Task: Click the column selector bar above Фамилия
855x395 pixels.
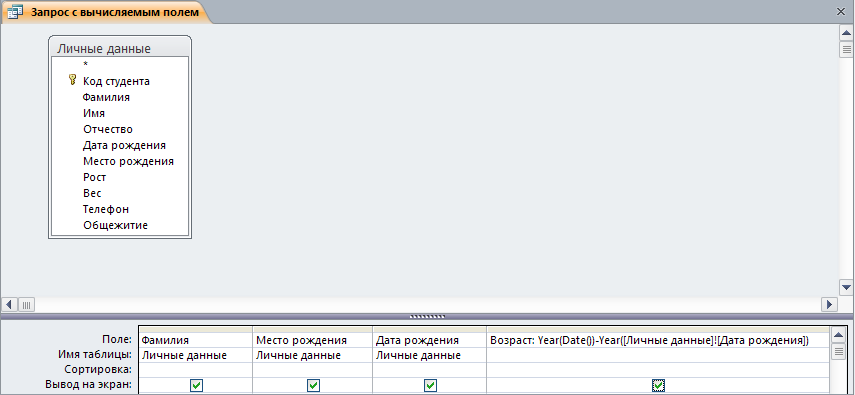Action: (196, 330)
